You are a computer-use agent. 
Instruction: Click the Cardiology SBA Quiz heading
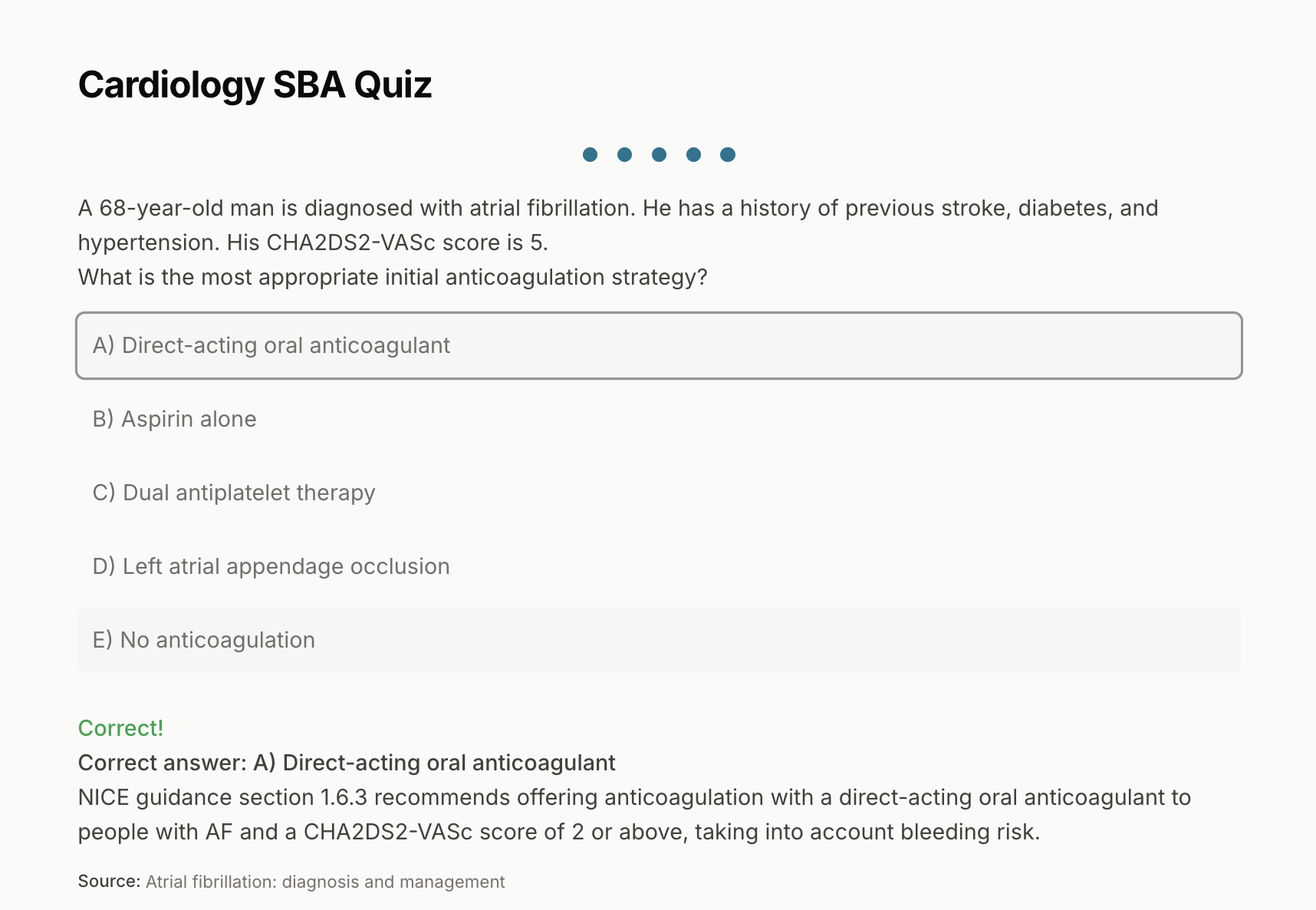click(255, 84)
